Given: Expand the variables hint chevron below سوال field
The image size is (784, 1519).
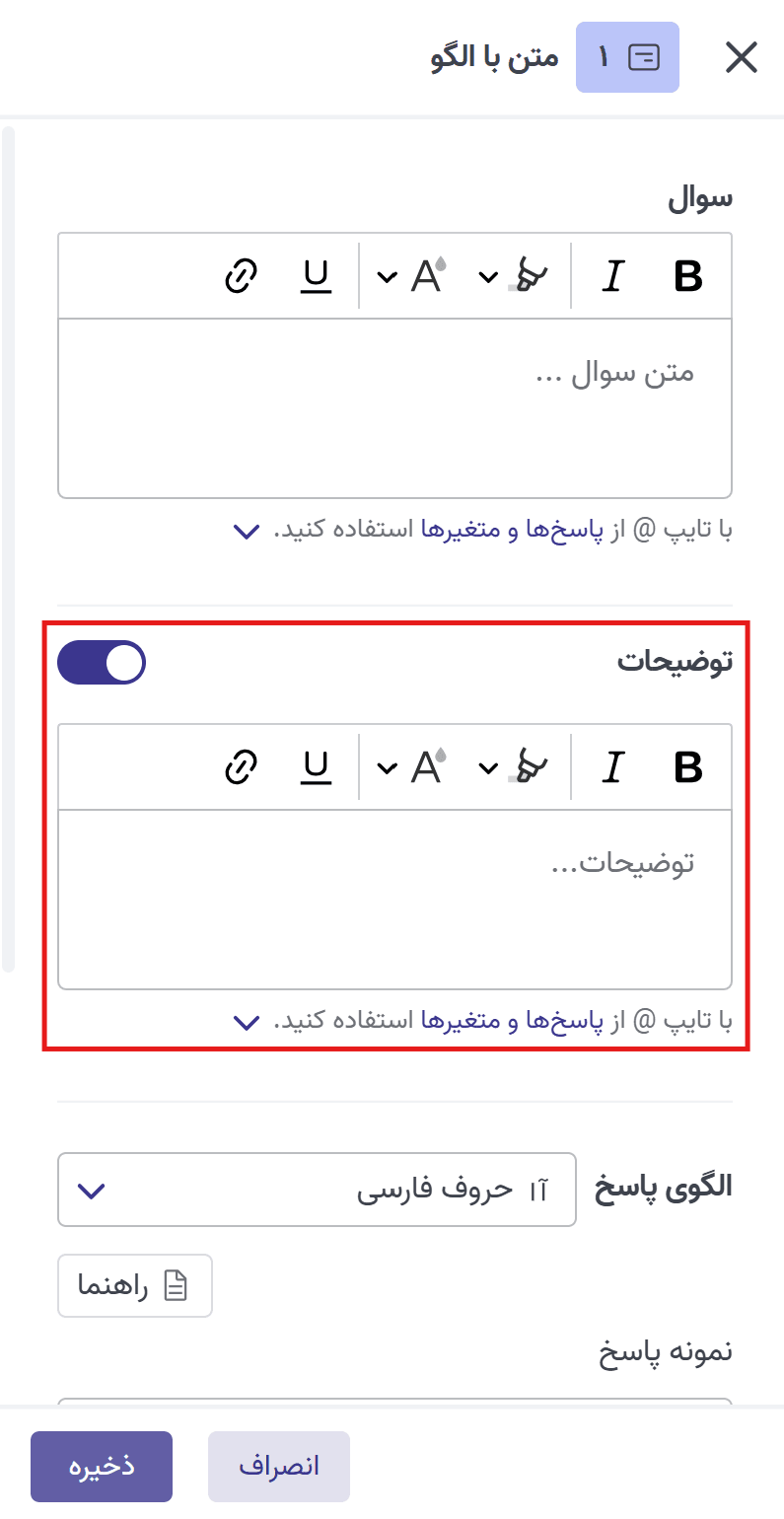Looking at the screenshot, I should pyautogui.click(x=248, y=532).
